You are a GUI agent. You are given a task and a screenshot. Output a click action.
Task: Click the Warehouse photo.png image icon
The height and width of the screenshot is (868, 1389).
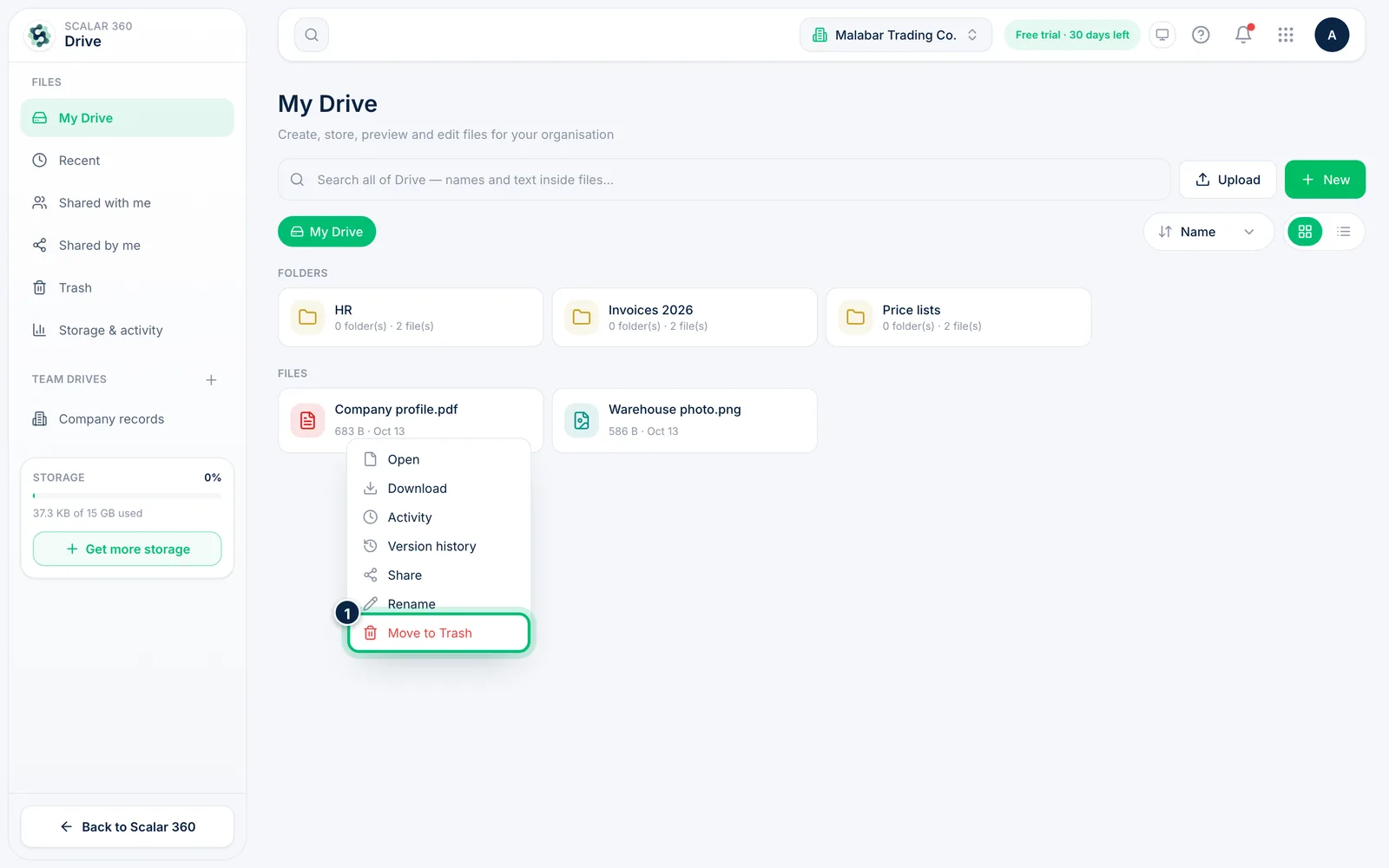[582, 421]
